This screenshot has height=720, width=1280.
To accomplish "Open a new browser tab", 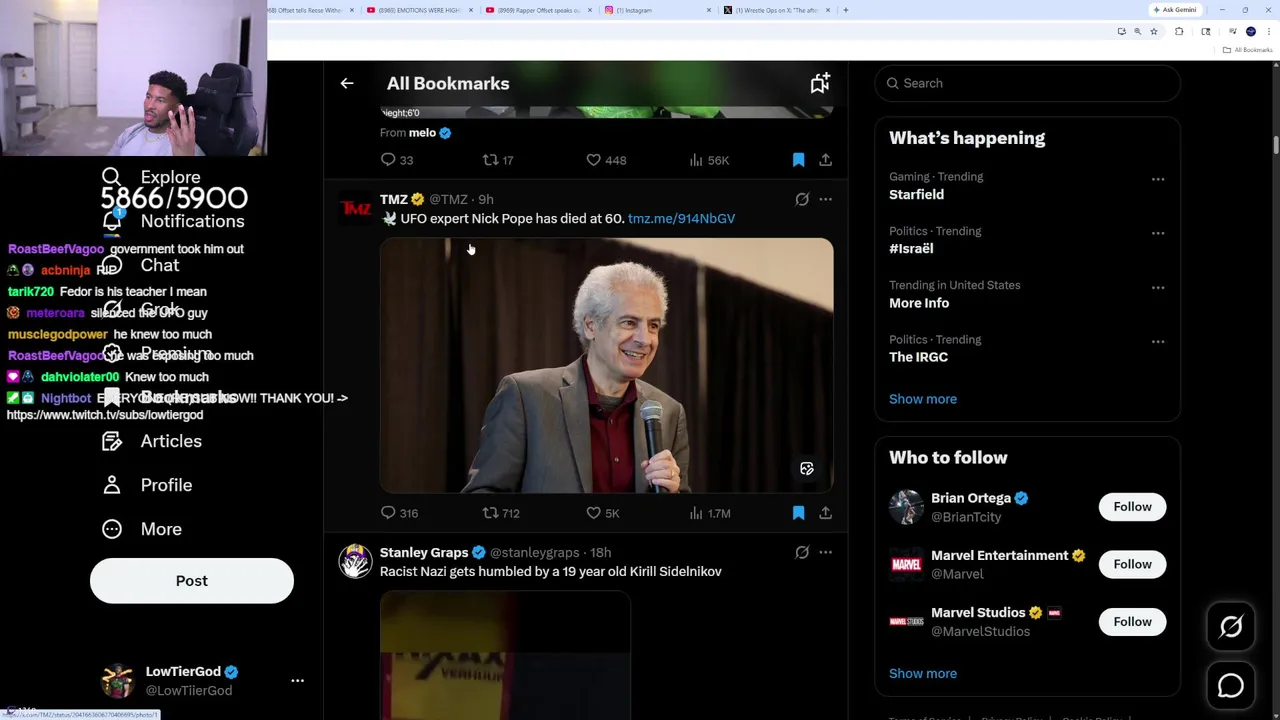I will (846, 10).
